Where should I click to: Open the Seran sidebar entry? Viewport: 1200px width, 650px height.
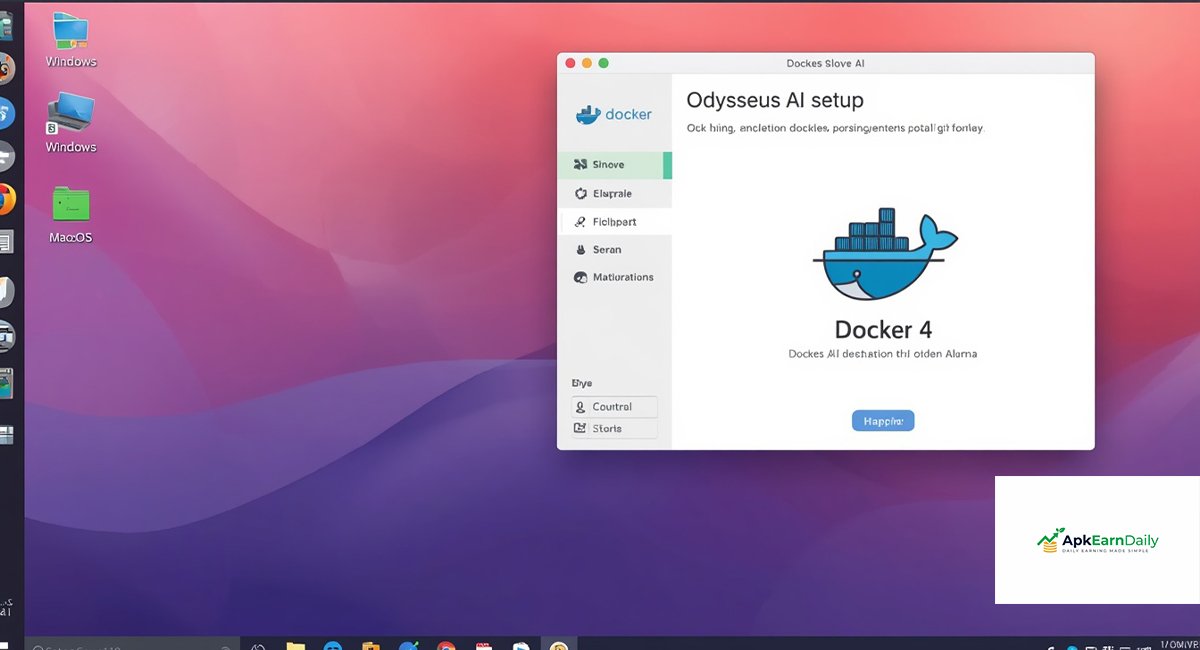click(x=614, y=249)
